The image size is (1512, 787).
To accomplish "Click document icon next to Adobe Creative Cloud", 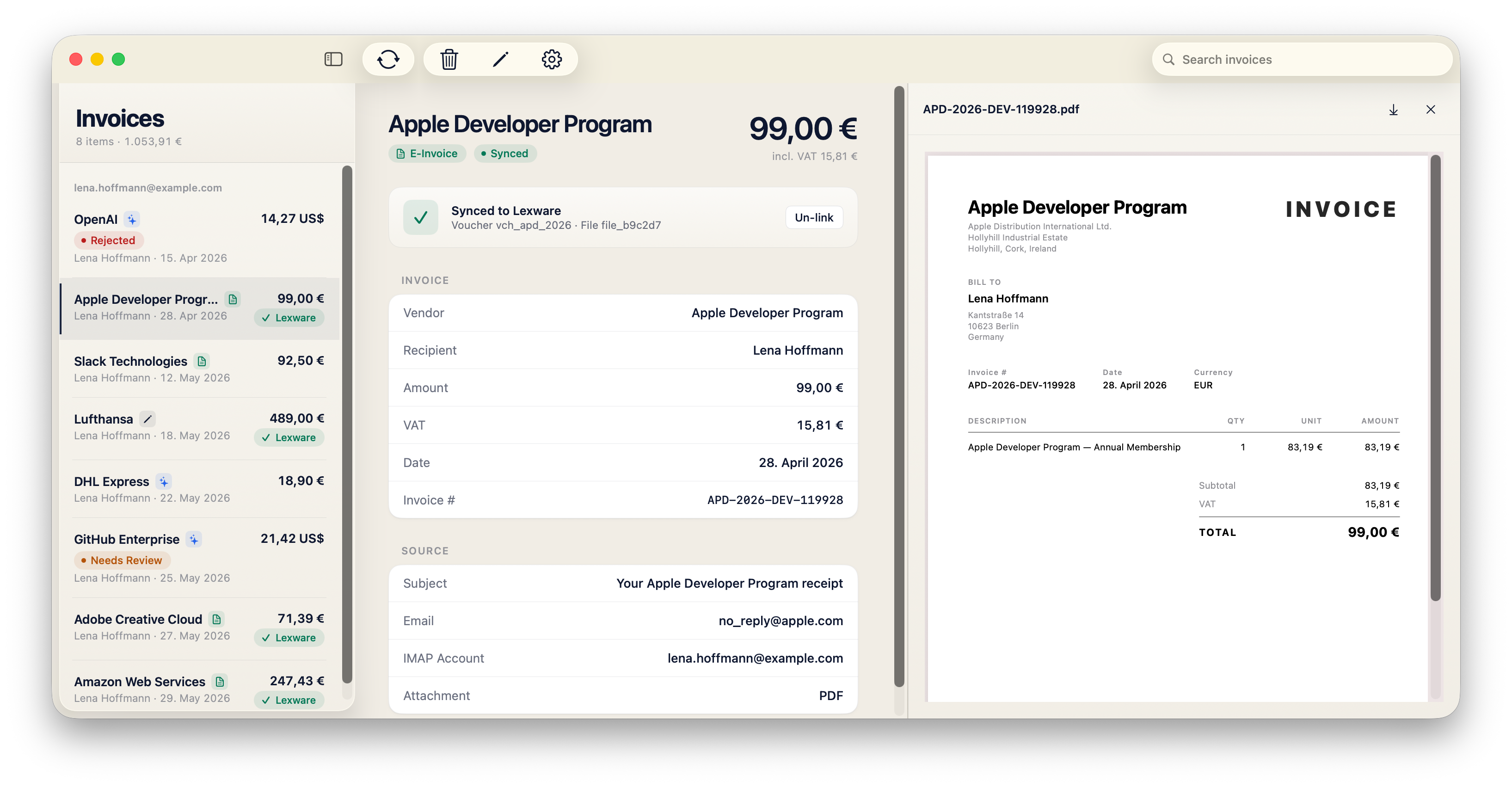I will [216, 619].
